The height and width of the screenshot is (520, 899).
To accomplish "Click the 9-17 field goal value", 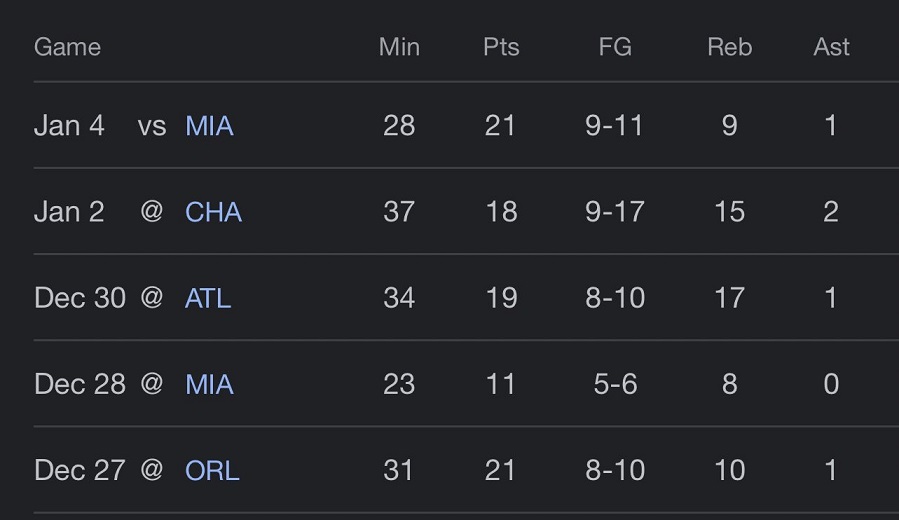I will (x=615, y=212).
